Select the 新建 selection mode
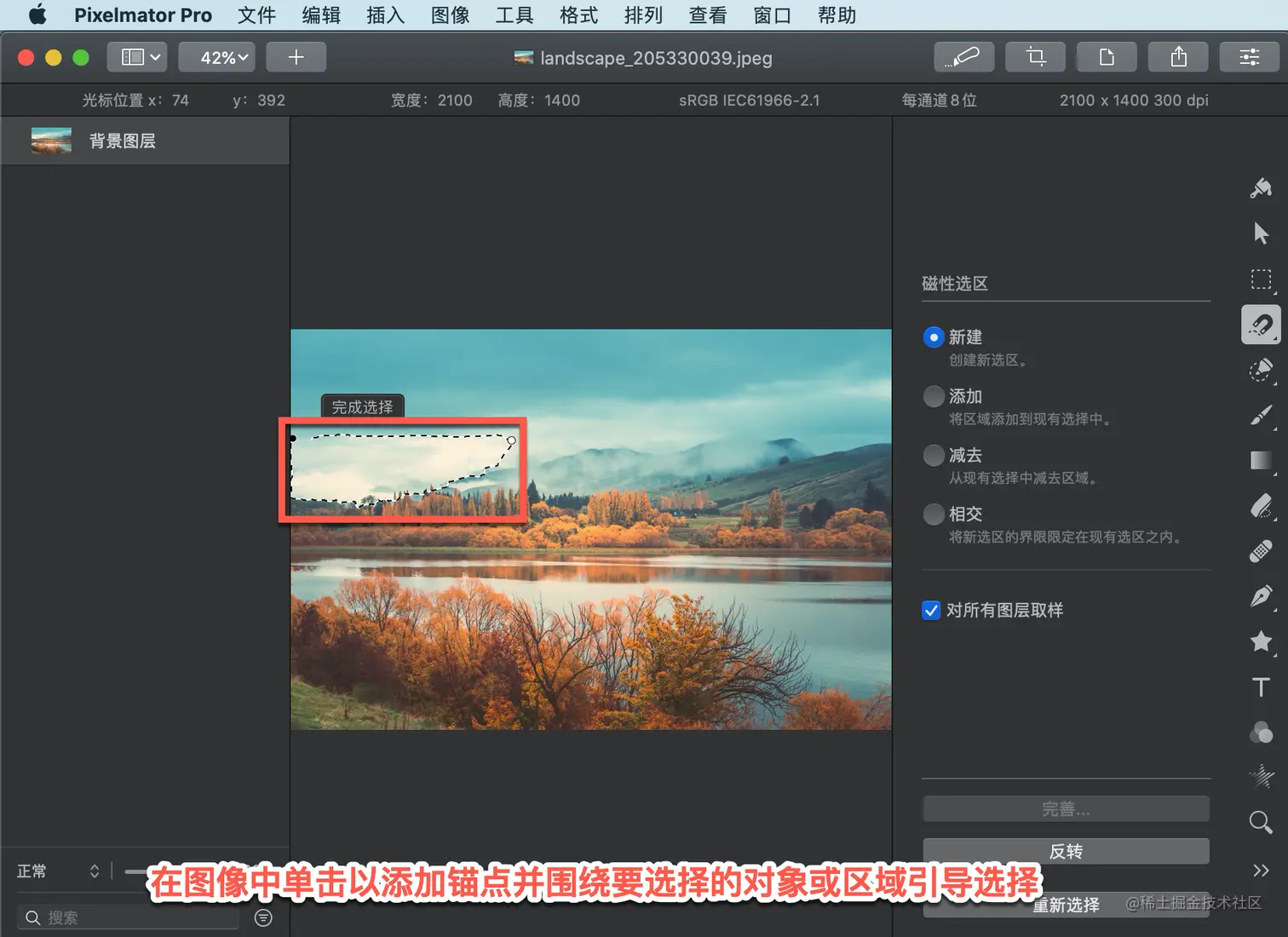 [x=934, y=337]
